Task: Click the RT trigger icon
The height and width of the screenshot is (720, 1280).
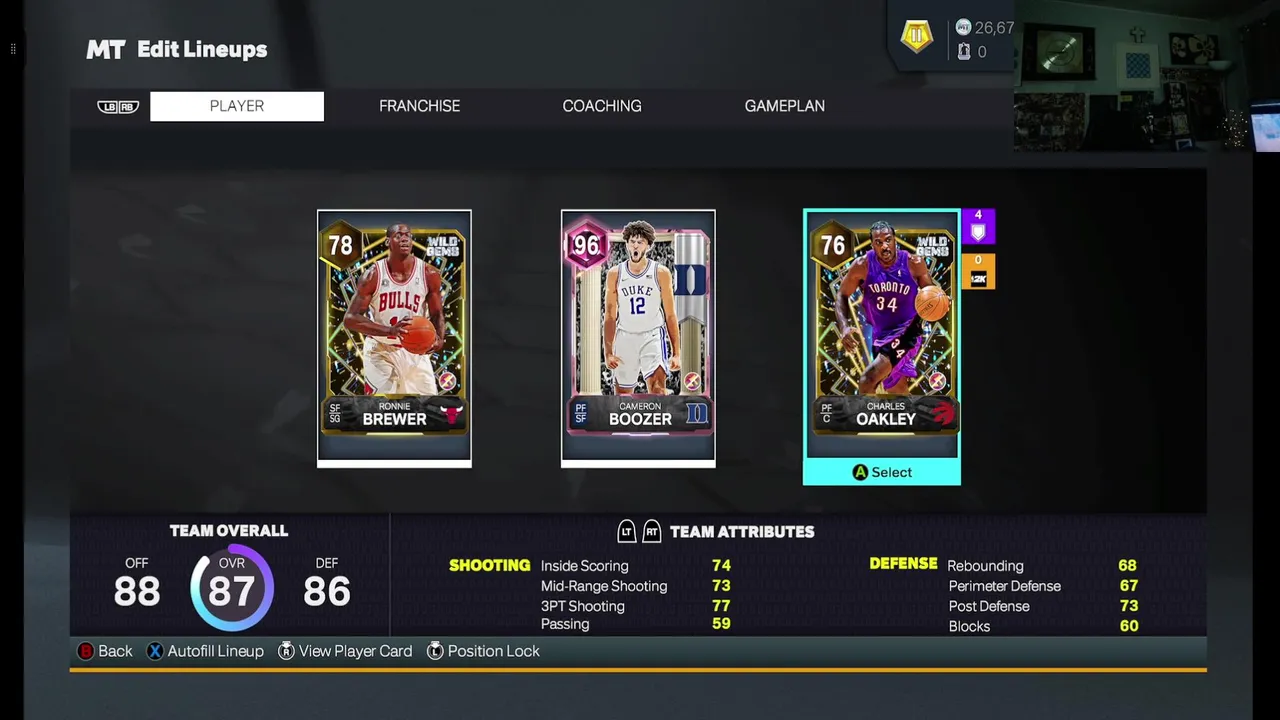Action: pyautogui.click(x=651, y=531)
